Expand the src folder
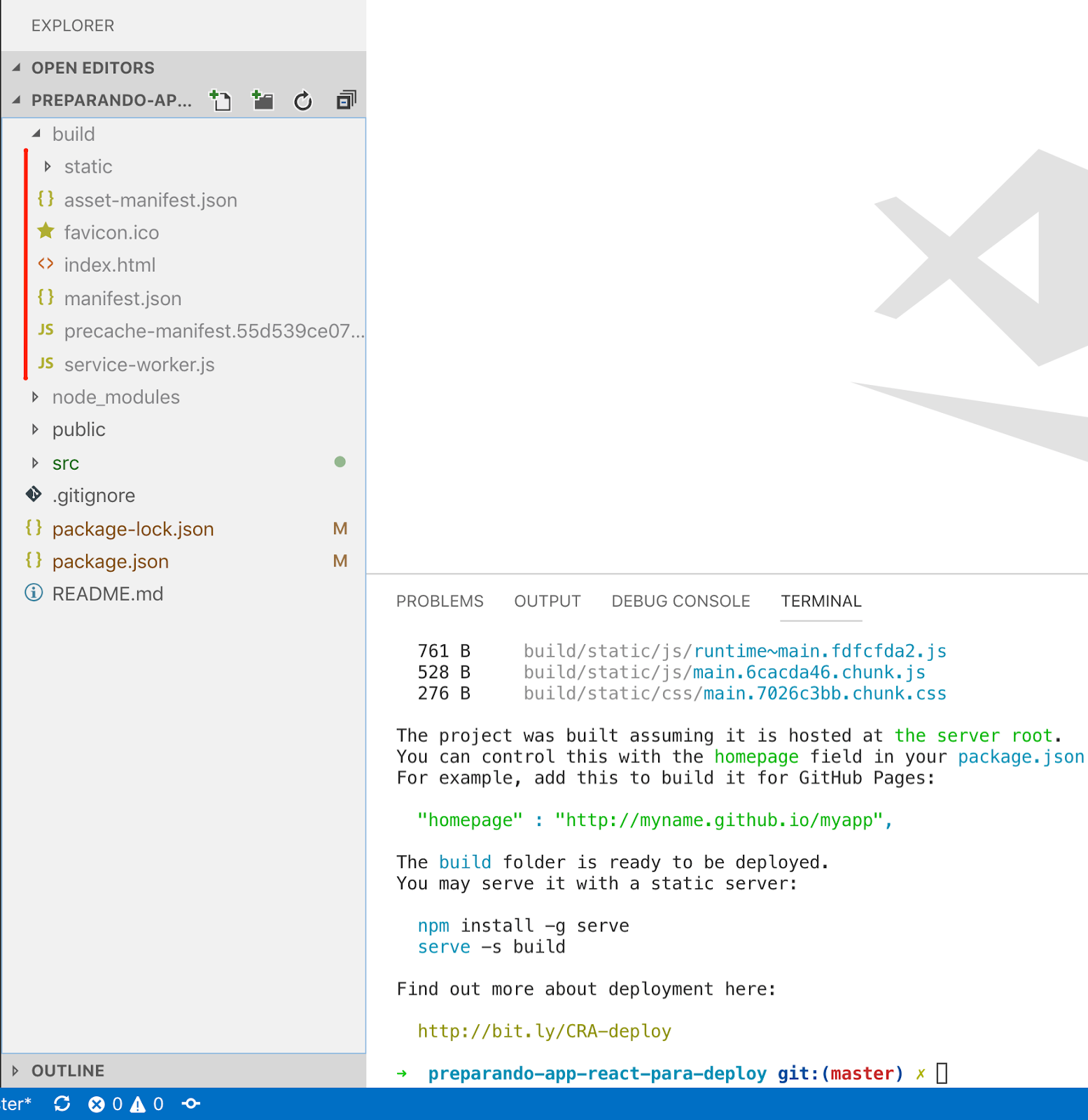This screenshot has height=1120, width=1088. point(35,463)
